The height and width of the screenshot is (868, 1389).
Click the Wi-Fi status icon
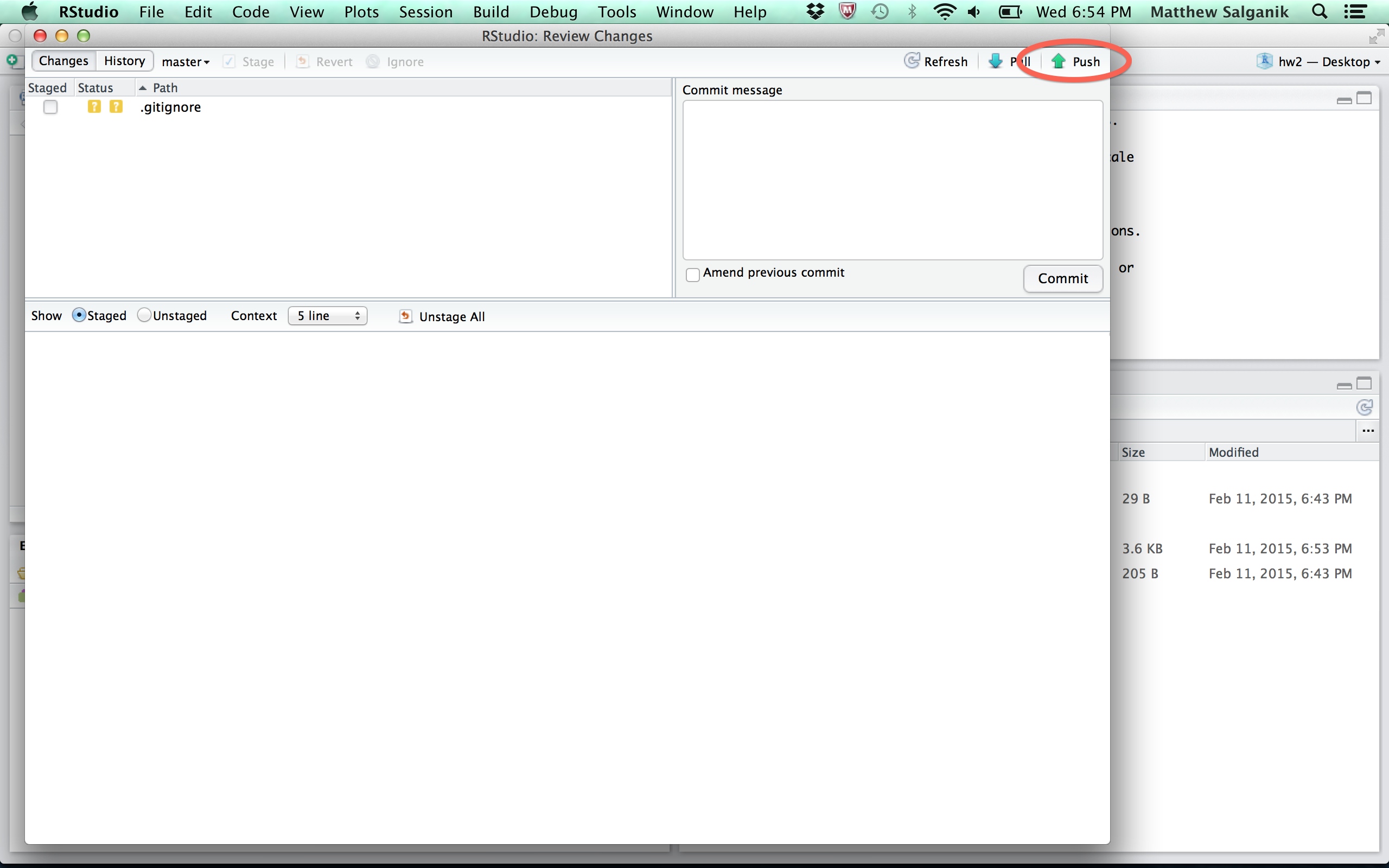click(944, 11)
